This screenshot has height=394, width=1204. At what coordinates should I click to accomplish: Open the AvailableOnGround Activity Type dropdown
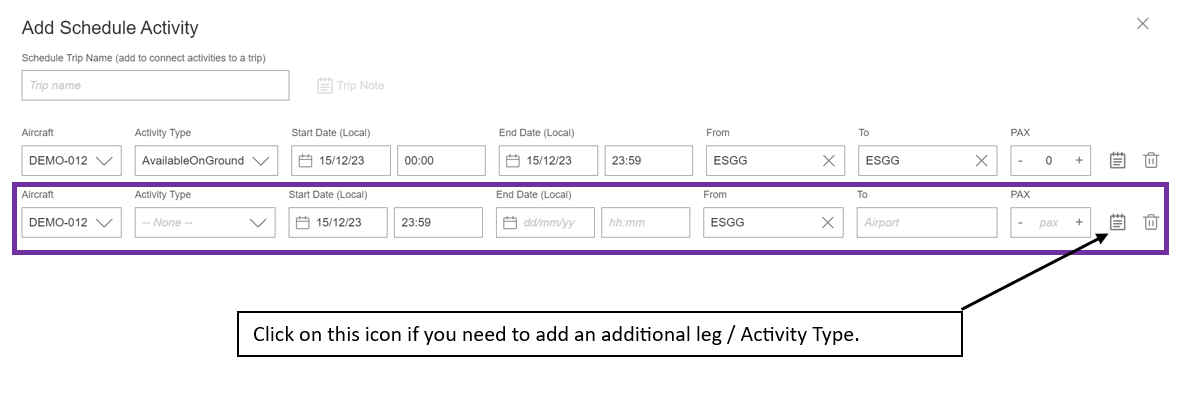click(x=206, y=160)
